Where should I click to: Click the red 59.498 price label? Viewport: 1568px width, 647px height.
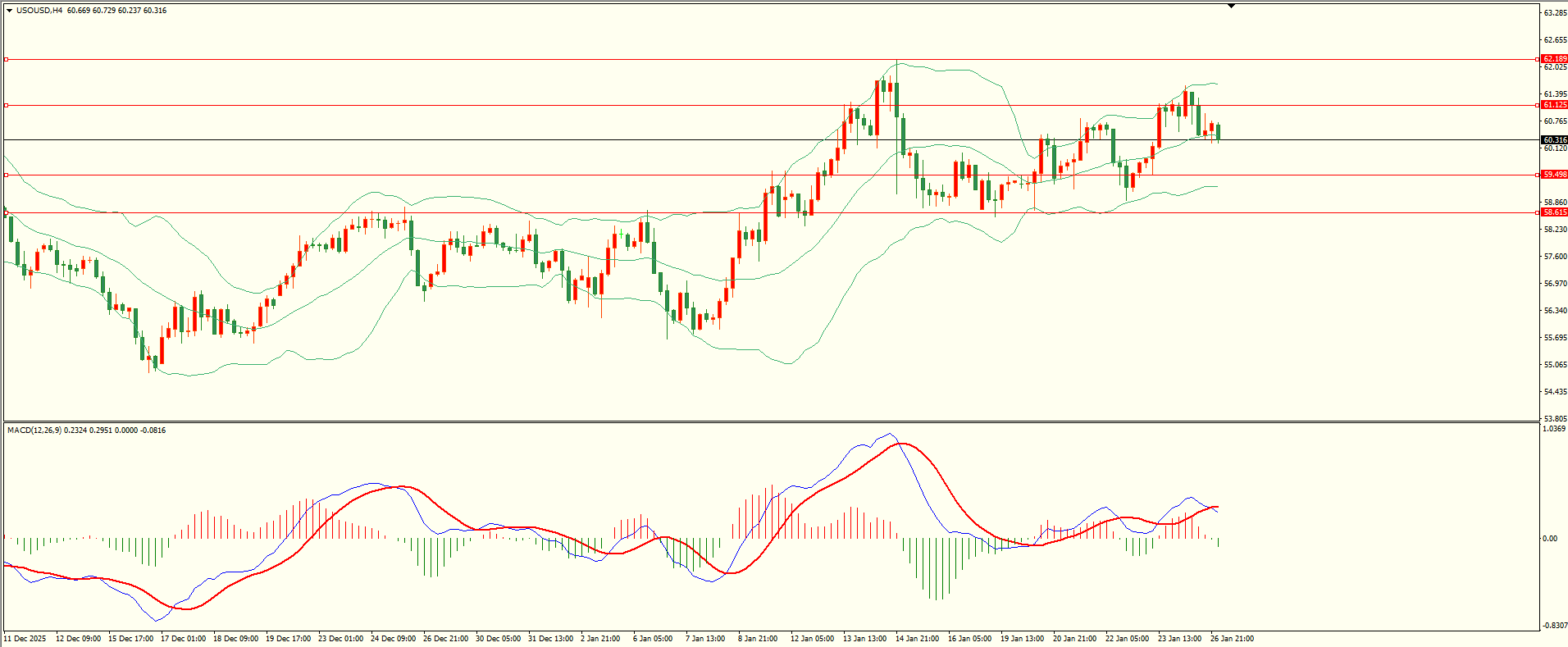(x=1554, y=175)
